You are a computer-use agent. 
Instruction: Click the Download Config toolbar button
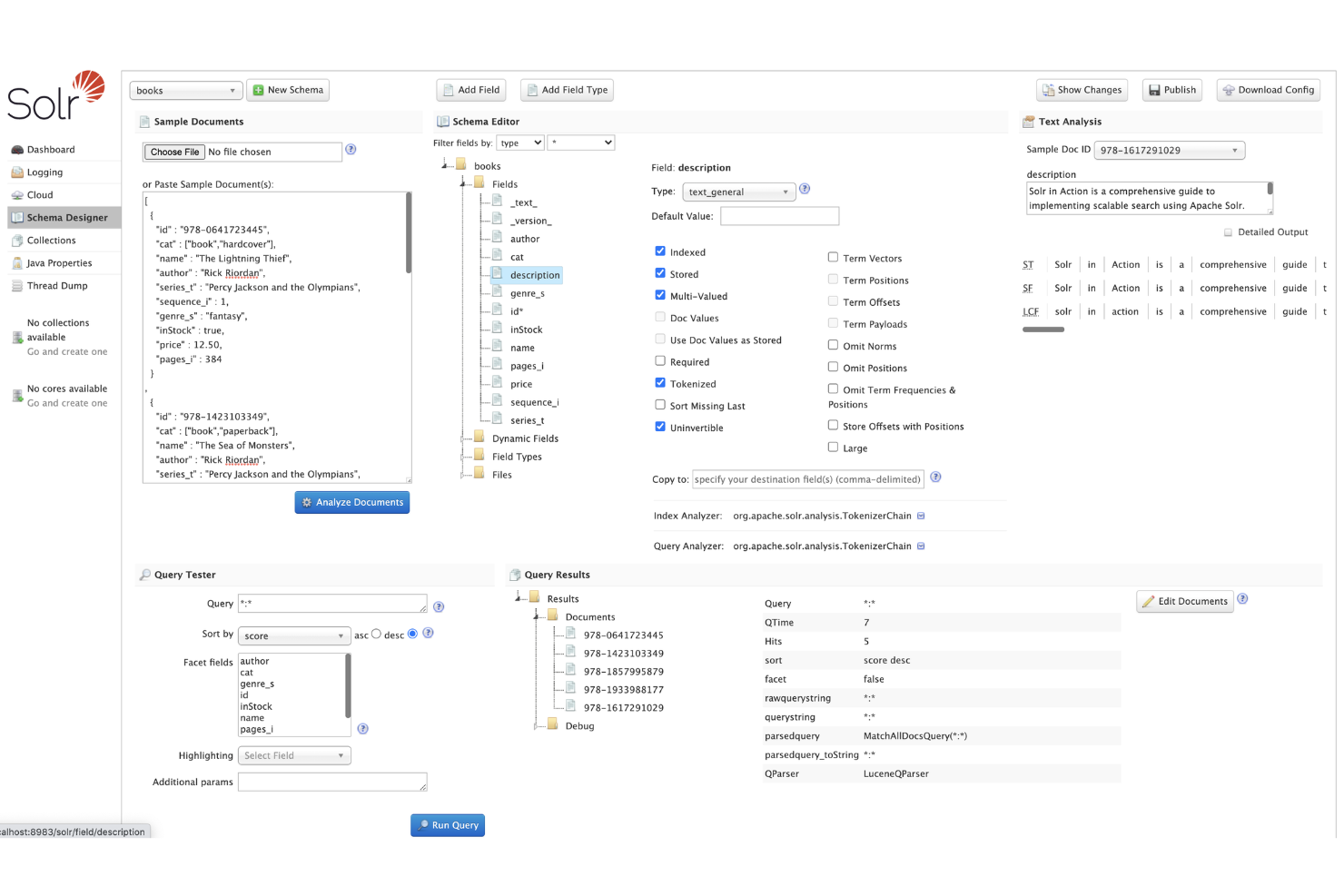pos(1269,90)
